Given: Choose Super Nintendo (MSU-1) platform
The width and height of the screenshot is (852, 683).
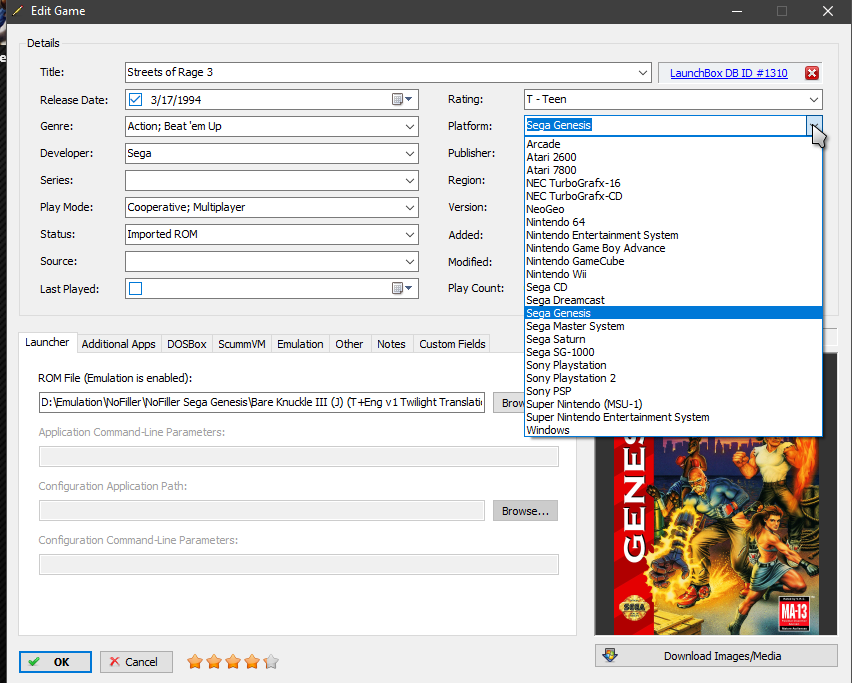Looking at the screenshot, I should click(673, 404).
